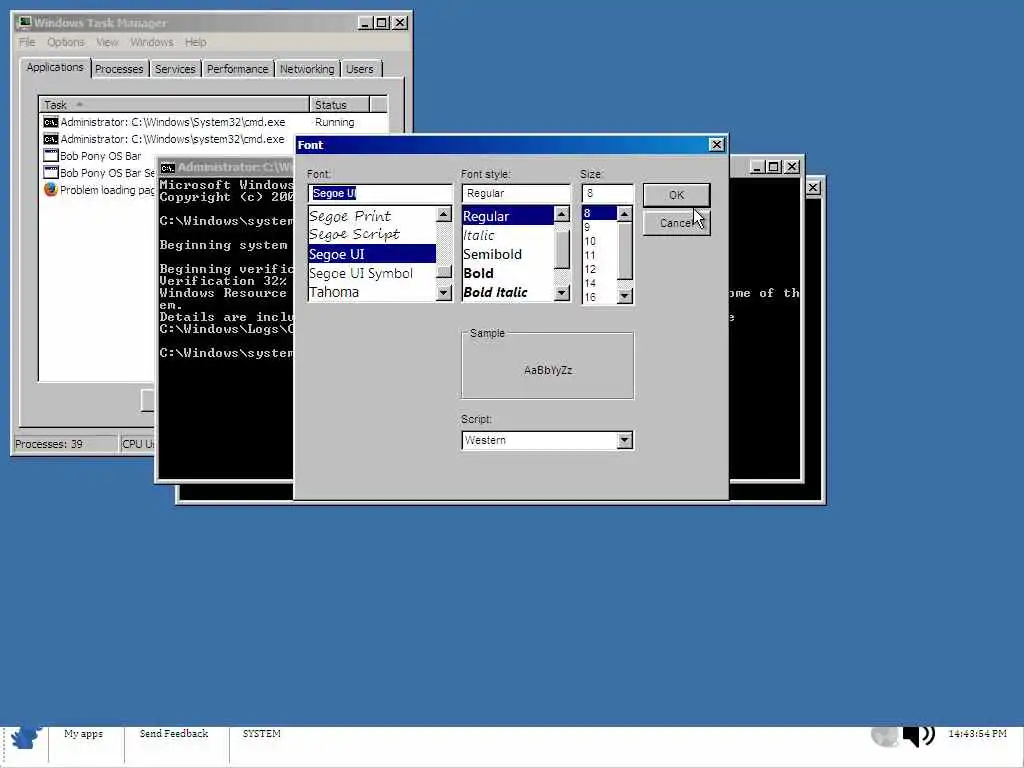Open Help menu in Task Manager

[x=195, y=42]
